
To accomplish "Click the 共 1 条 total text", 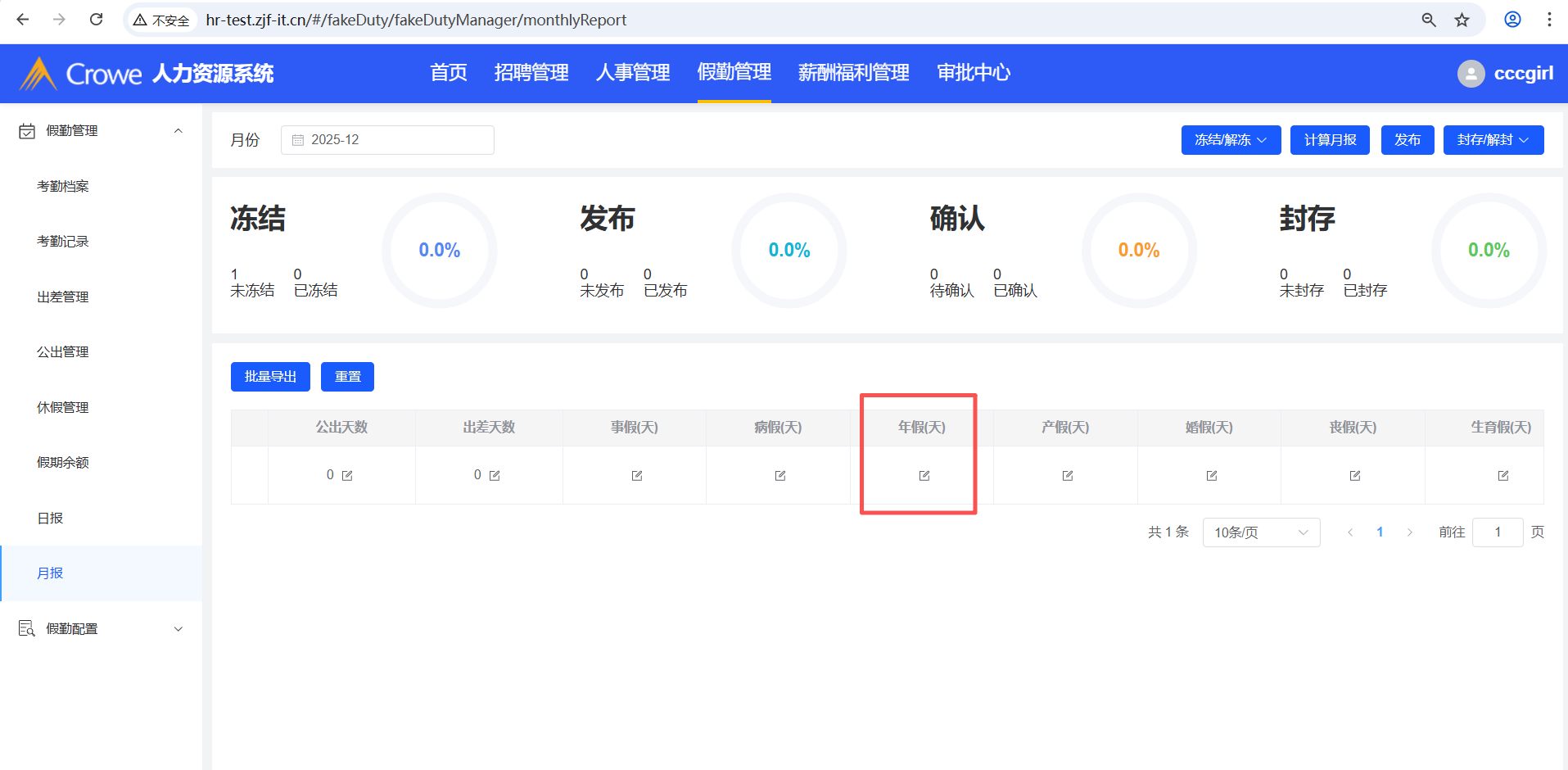I will pos(1168,532).
